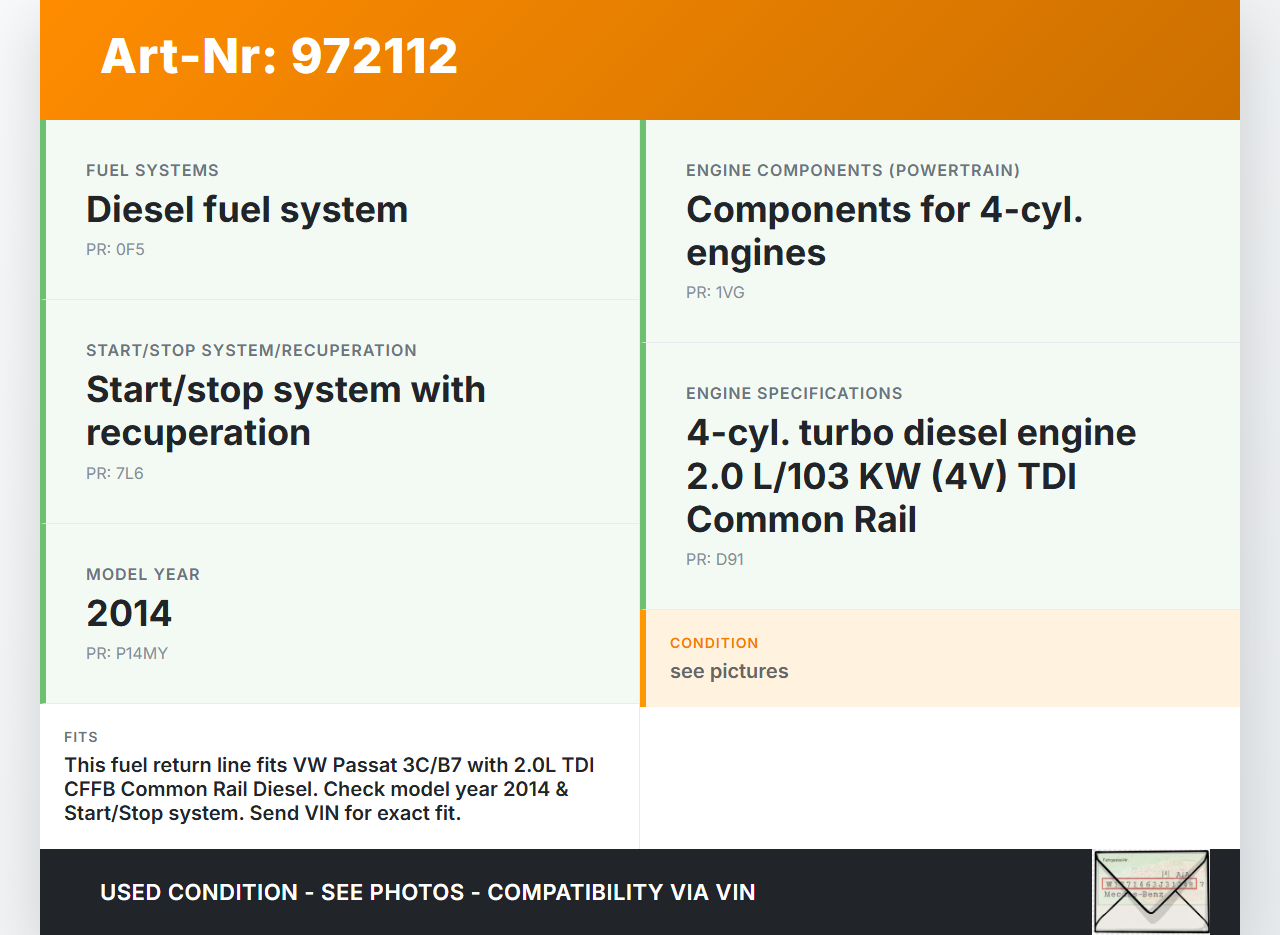Select the 2014 model year value
Image resolution: width=1280 pixels, height=935 pixels.
click(x=129, y=614)
